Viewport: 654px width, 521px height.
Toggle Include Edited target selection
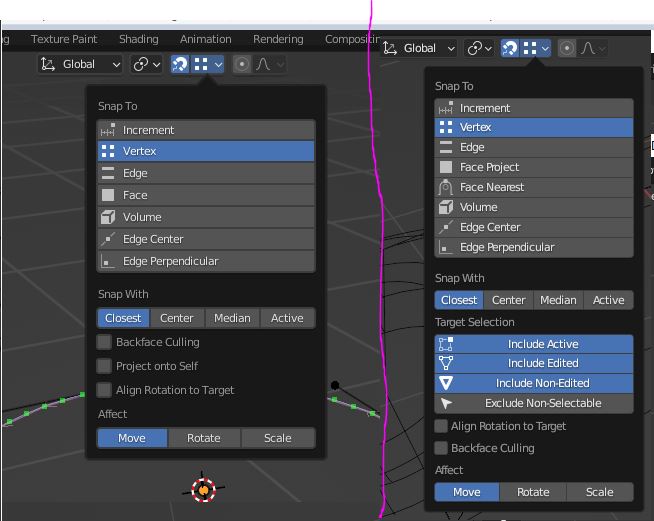click(534, 363)
